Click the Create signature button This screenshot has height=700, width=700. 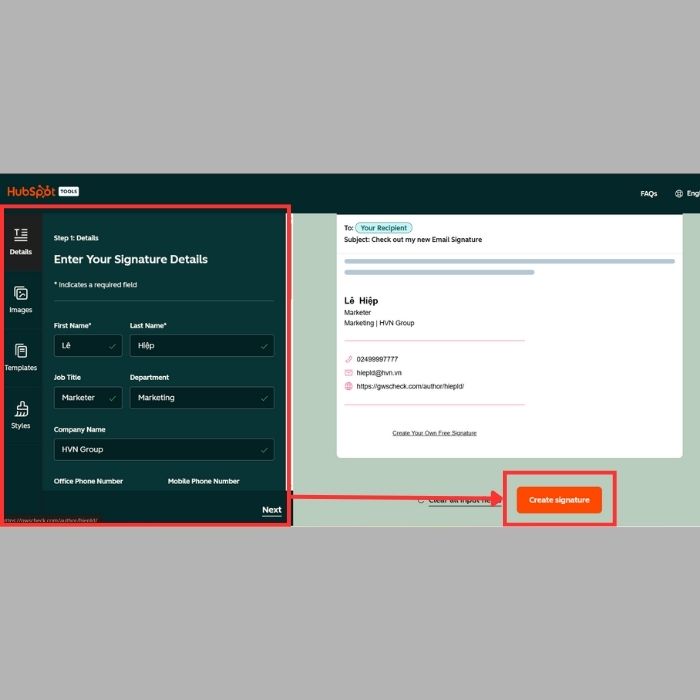pyautogui.click(x=559, y=500)
